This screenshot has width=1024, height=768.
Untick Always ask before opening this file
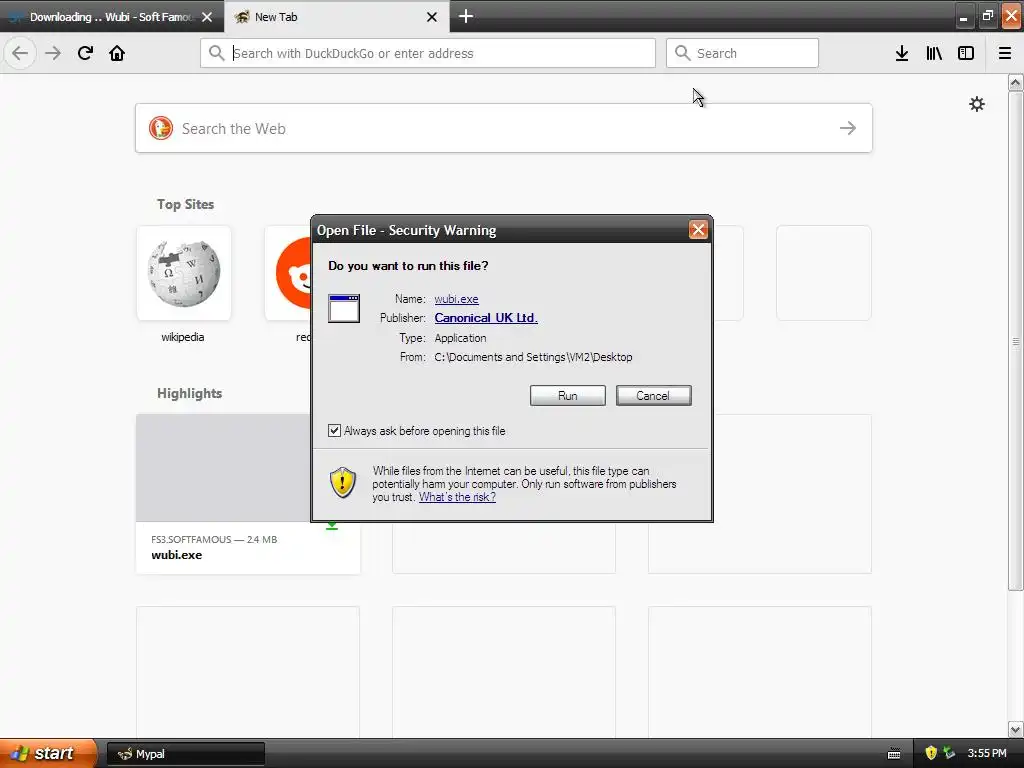tap(334, 430)
